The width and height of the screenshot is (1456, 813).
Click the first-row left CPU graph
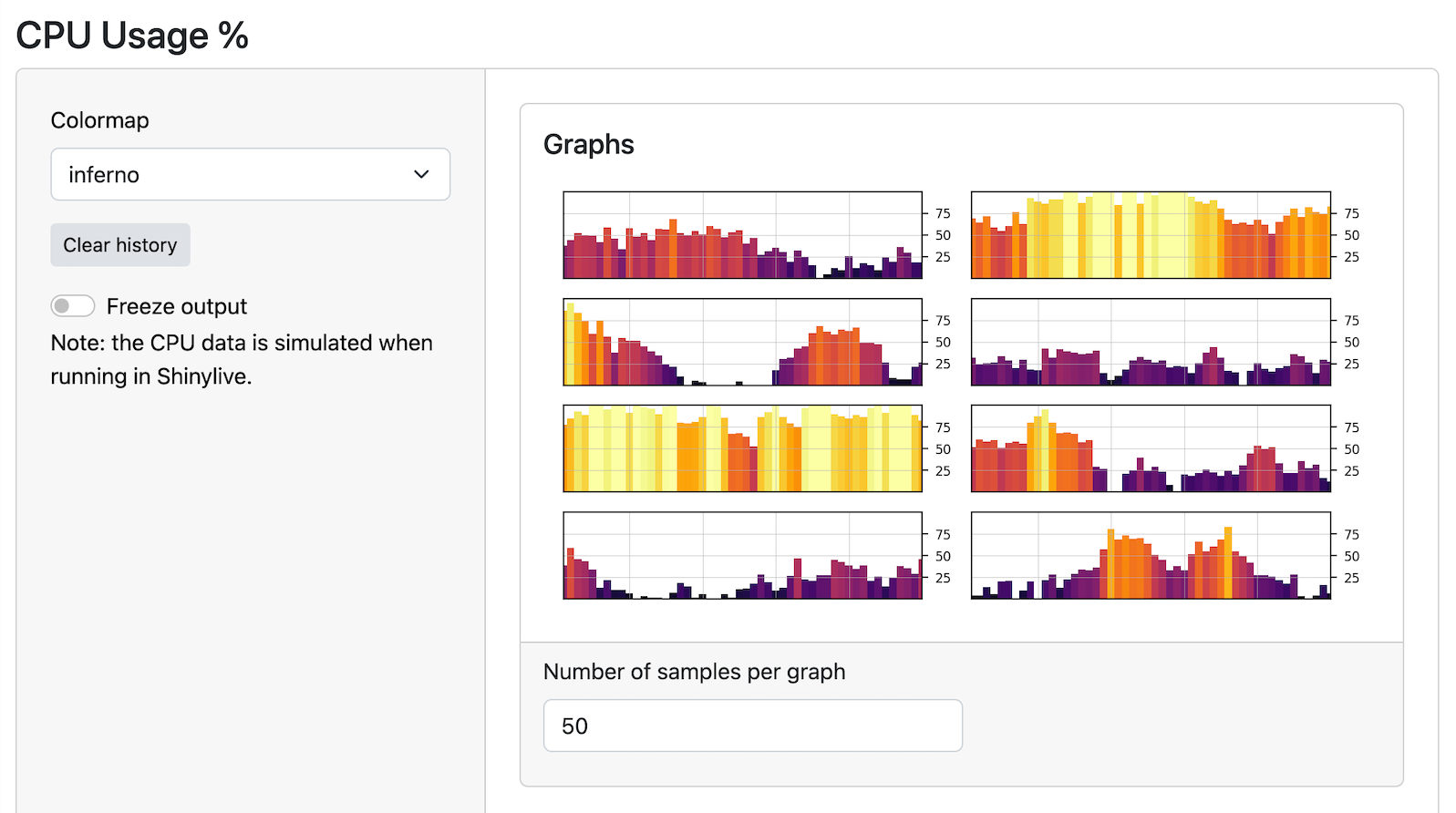(742, 235)
